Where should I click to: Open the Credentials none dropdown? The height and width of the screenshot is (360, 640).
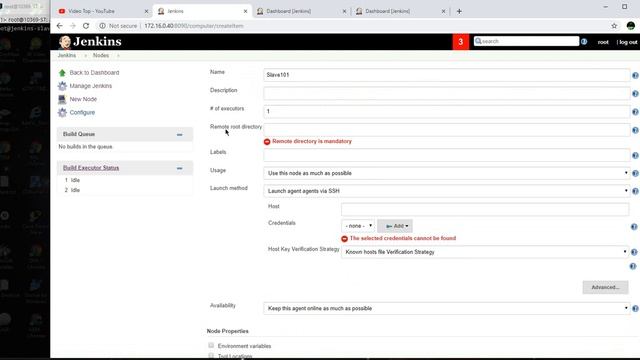[x=358, y=226]
